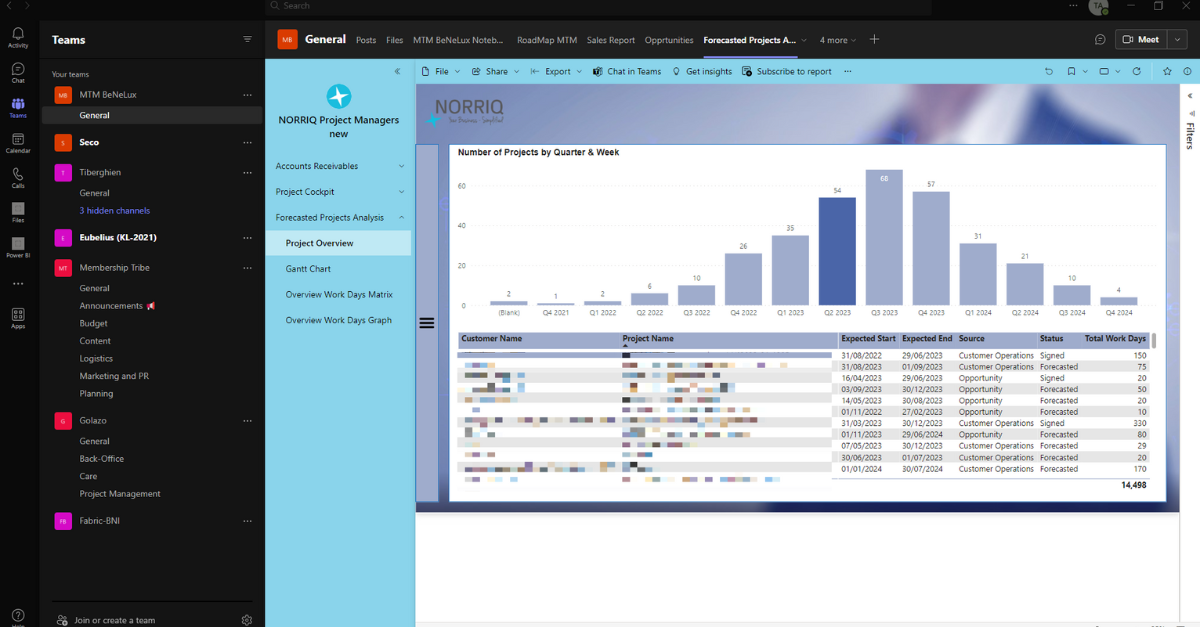This screenshot has width=1200, height=627.
Task: Open the tab conversation icon
Action: pos(1100,40)
